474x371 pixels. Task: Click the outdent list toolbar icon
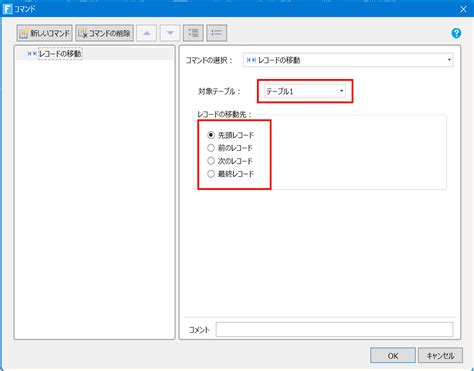pos(217,33)
